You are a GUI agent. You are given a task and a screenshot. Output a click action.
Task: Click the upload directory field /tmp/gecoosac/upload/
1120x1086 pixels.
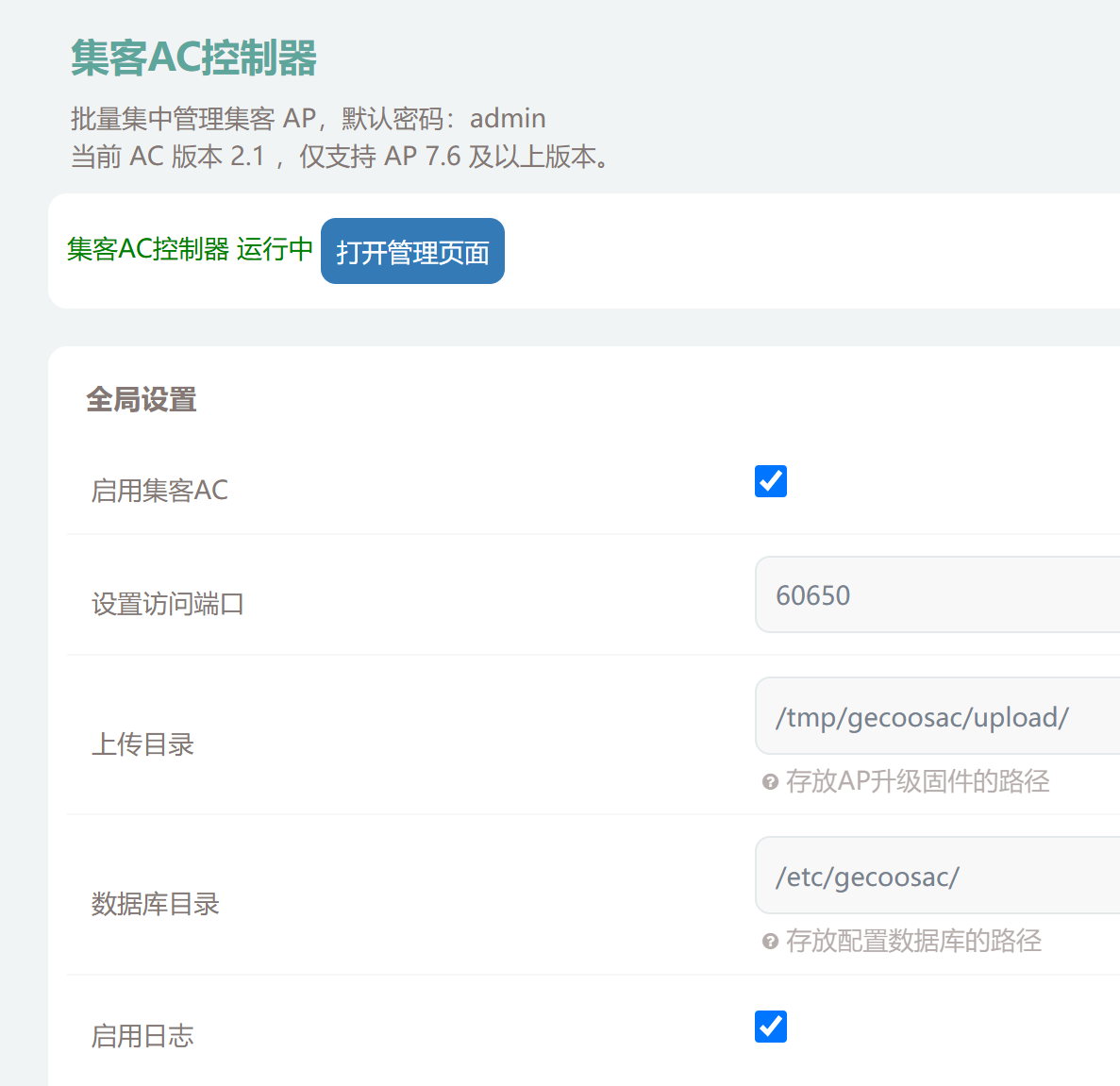937,716
